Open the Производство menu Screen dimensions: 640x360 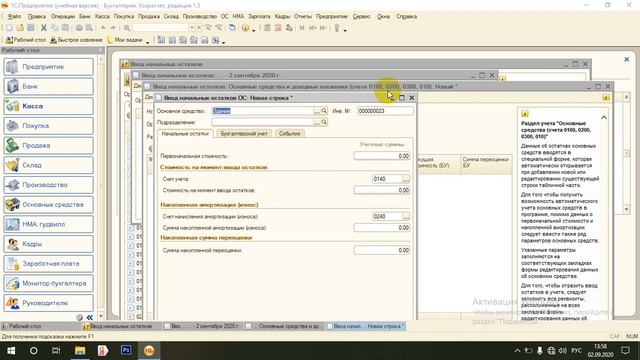tap(200, 16)
